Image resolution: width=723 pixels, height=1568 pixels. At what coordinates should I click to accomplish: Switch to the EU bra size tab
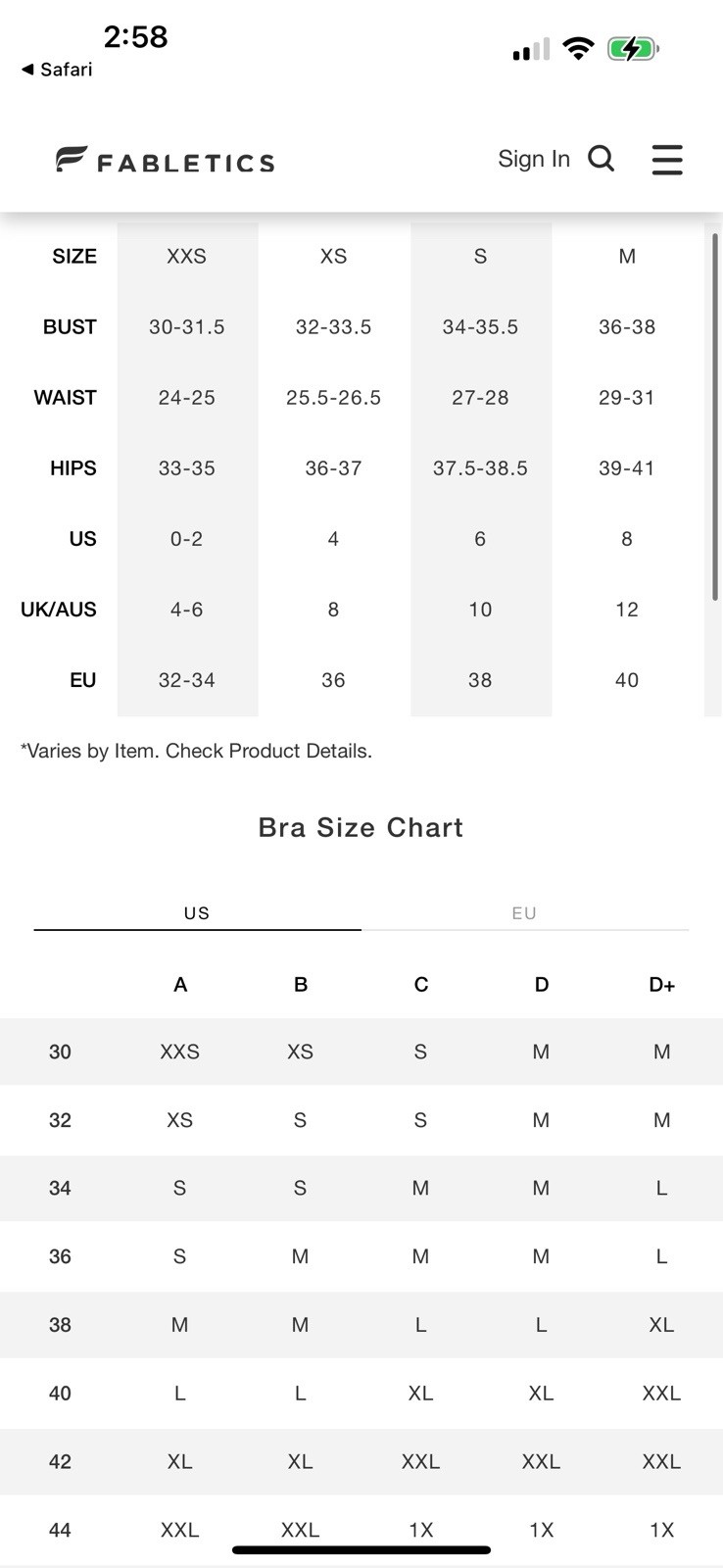click(x=524, y=913)
